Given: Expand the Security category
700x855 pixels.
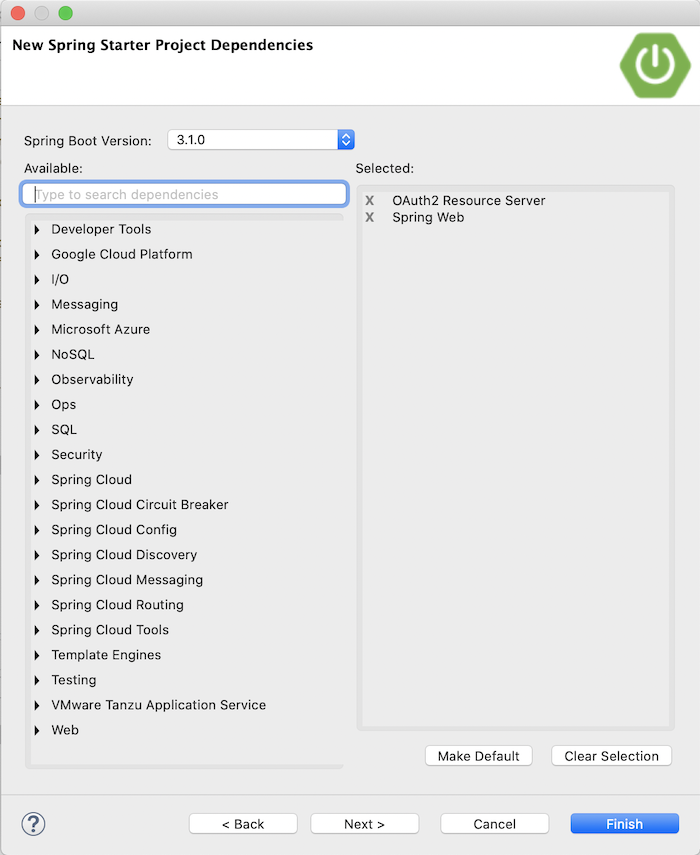Looking at the screenshot, I should coord(37,455).
